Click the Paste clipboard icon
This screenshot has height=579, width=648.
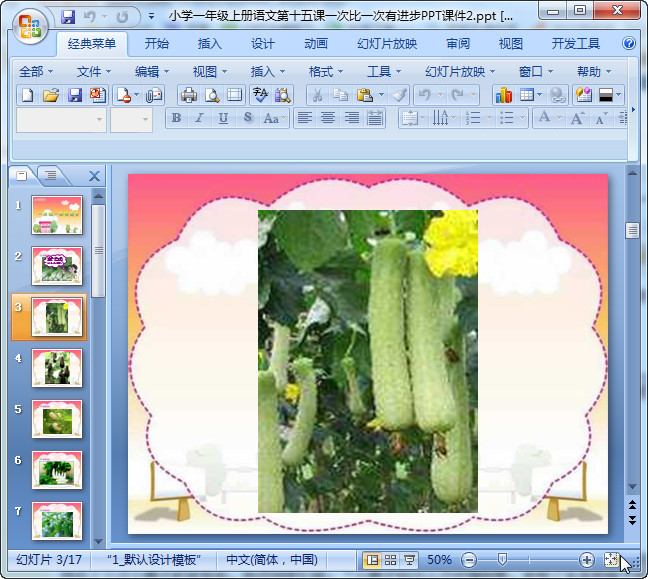tap(365, 95)
